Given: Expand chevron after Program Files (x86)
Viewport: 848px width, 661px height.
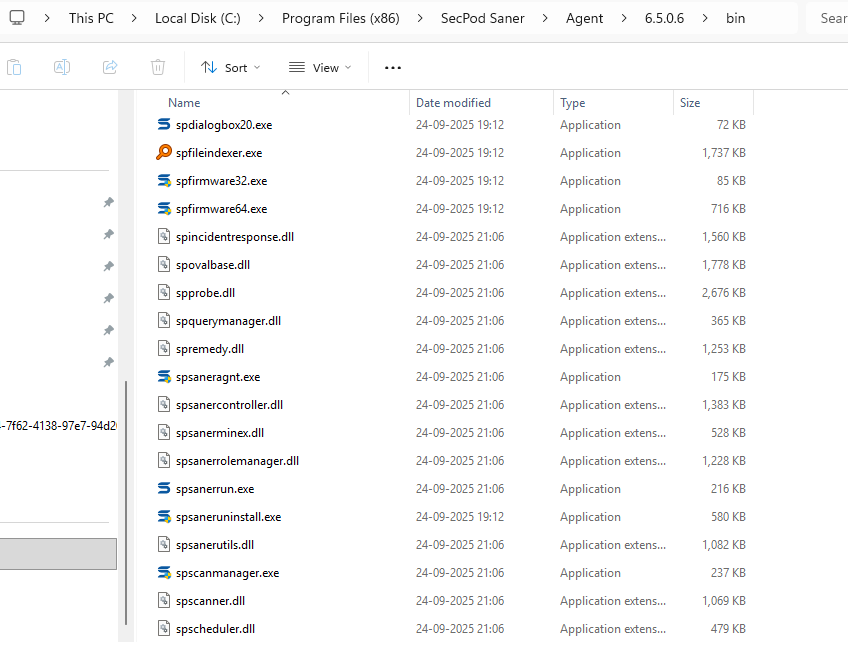Looking at the screenshot, I should point(420,18).
